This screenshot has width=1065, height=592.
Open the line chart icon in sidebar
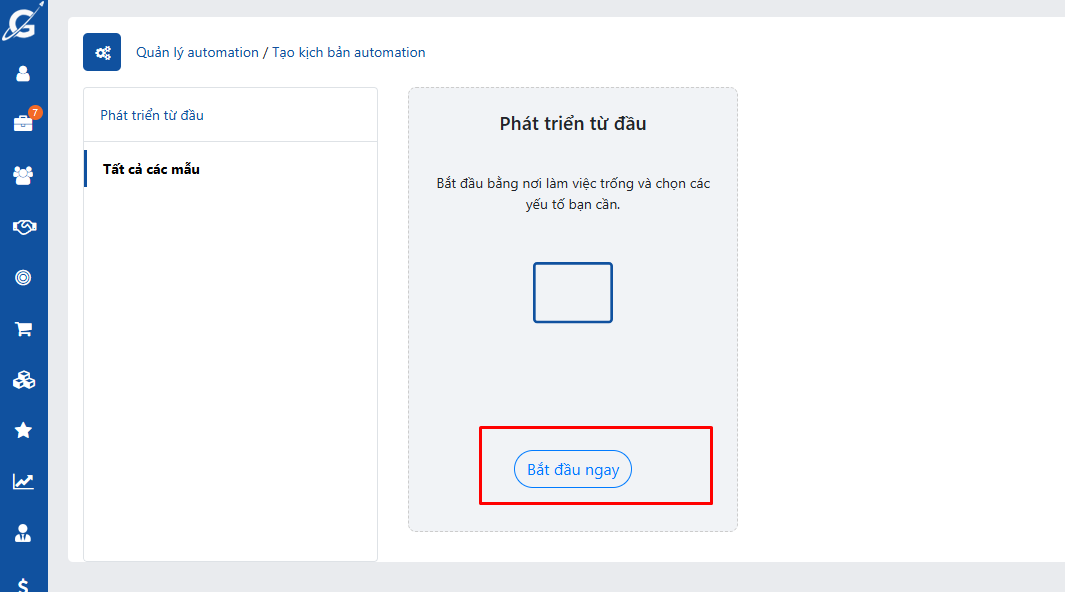[x=23, y=482]
